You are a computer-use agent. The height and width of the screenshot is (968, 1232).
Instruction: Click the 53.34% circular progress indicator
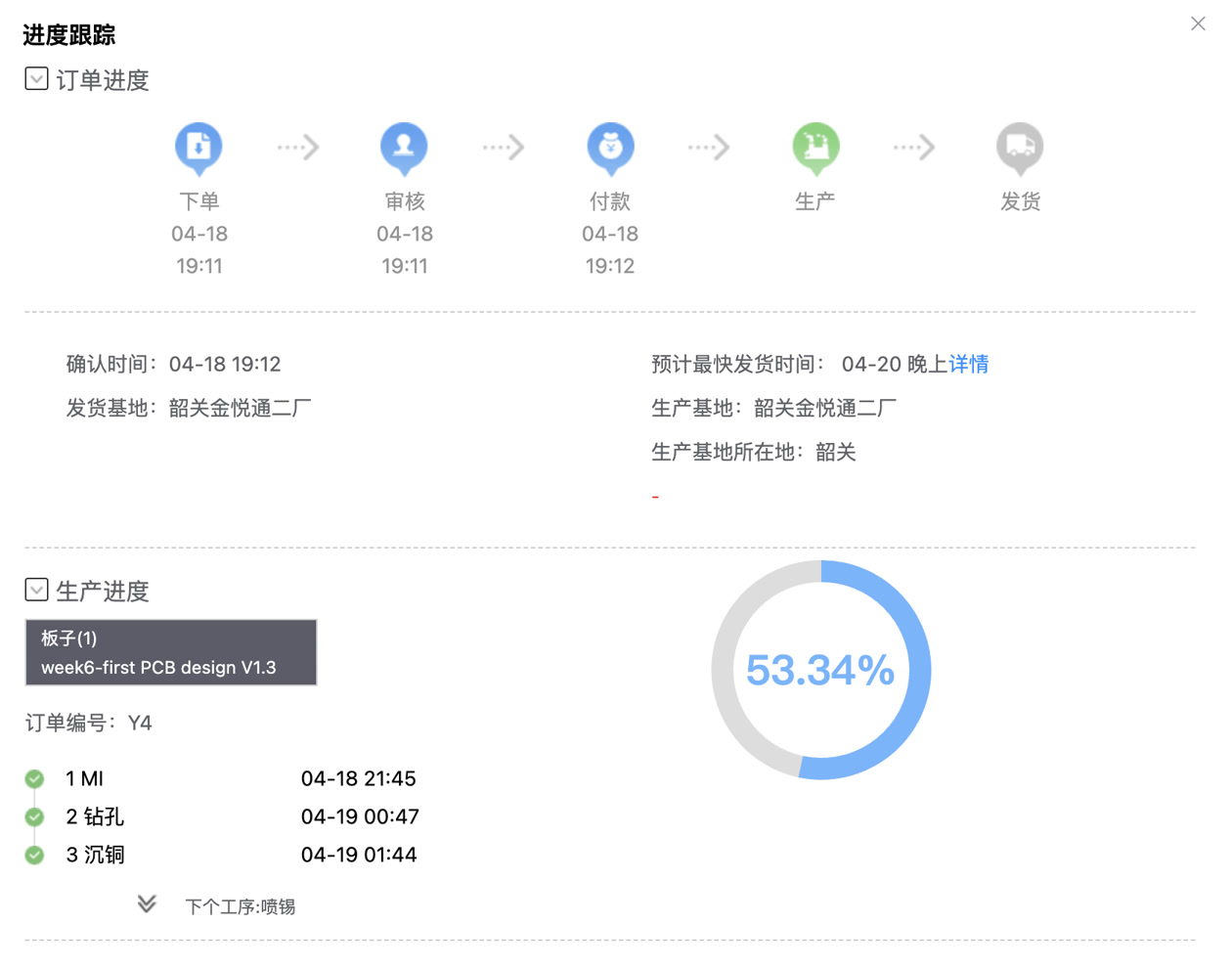coord(821,670)
